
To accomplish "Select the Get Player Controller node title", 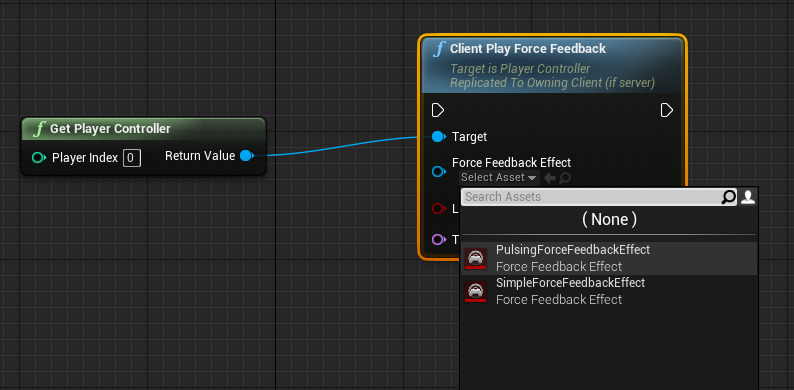I will tap(110, 129).
